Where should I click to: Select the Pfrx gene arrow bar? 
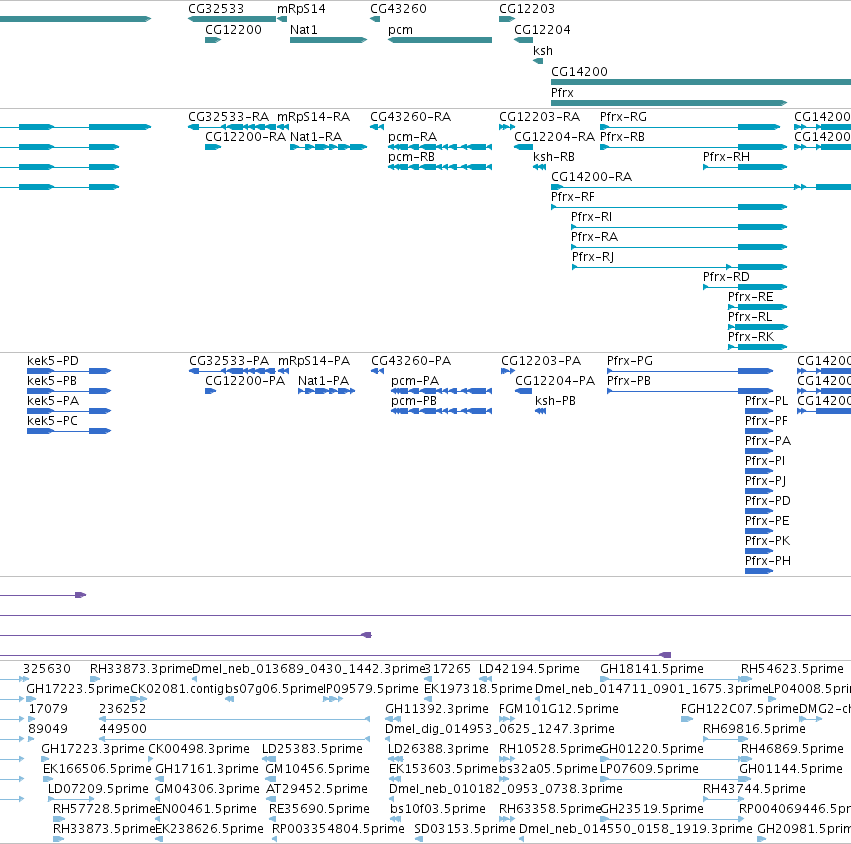(669, 103)
